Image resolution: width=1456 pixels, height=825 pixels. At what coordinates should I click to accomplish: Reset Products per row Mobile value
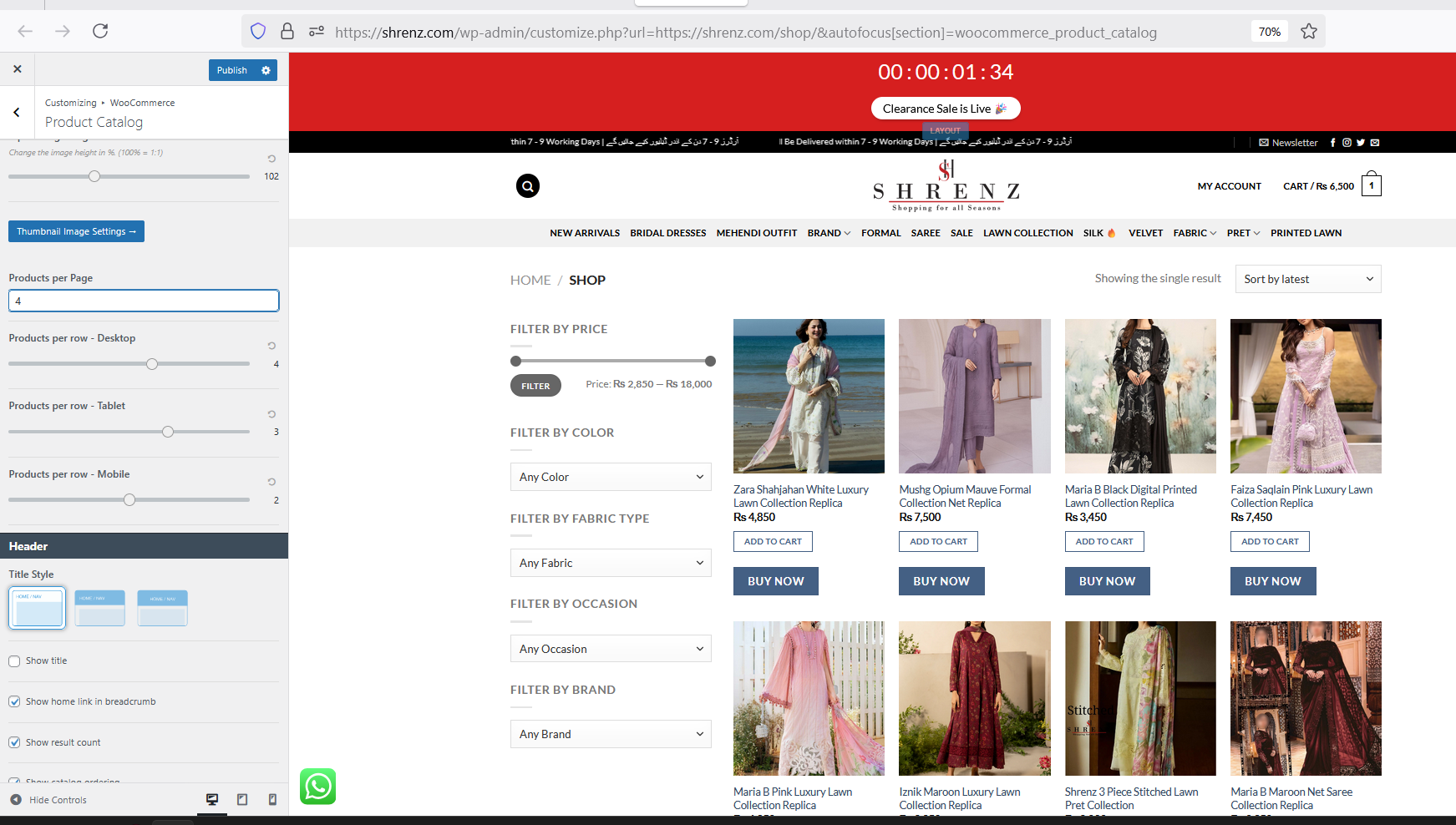coord(271,482)
